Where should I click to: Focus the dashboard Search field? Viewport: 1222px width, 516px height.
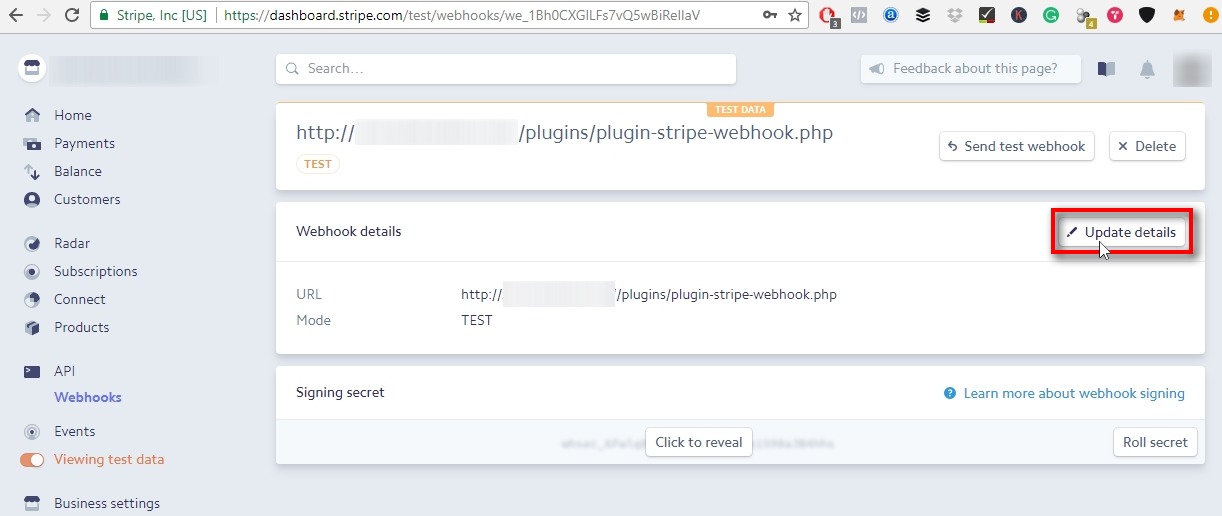(506, 69)
